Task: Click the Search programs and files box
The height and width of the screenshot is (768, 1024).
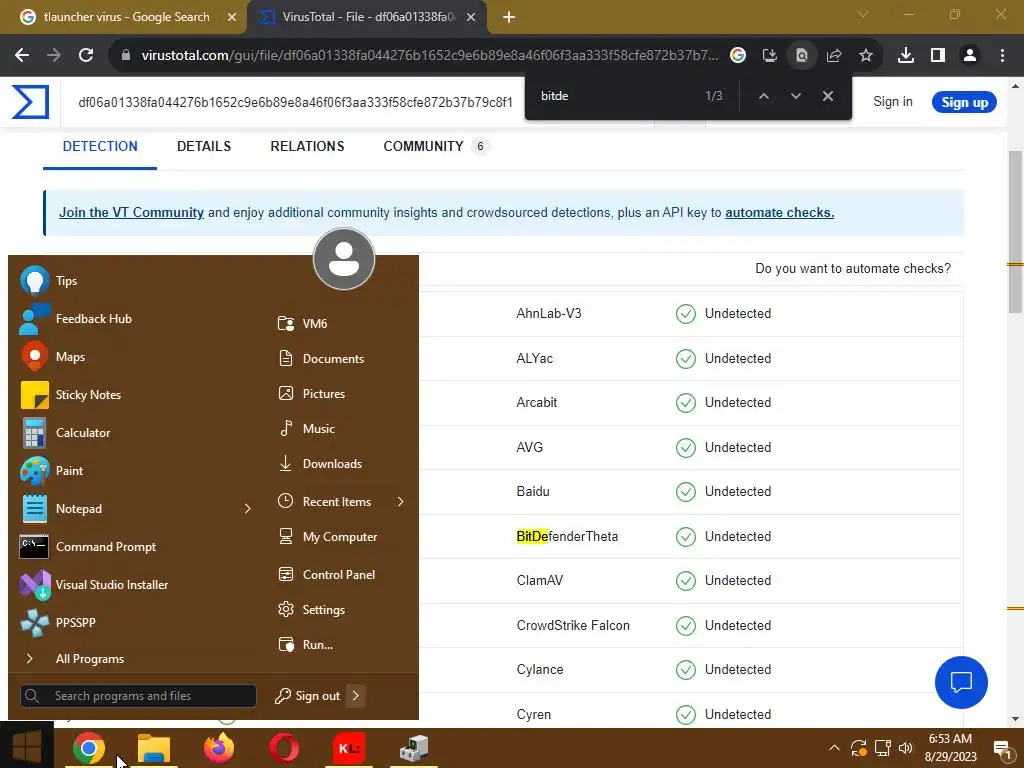Action: click(138, 696)
